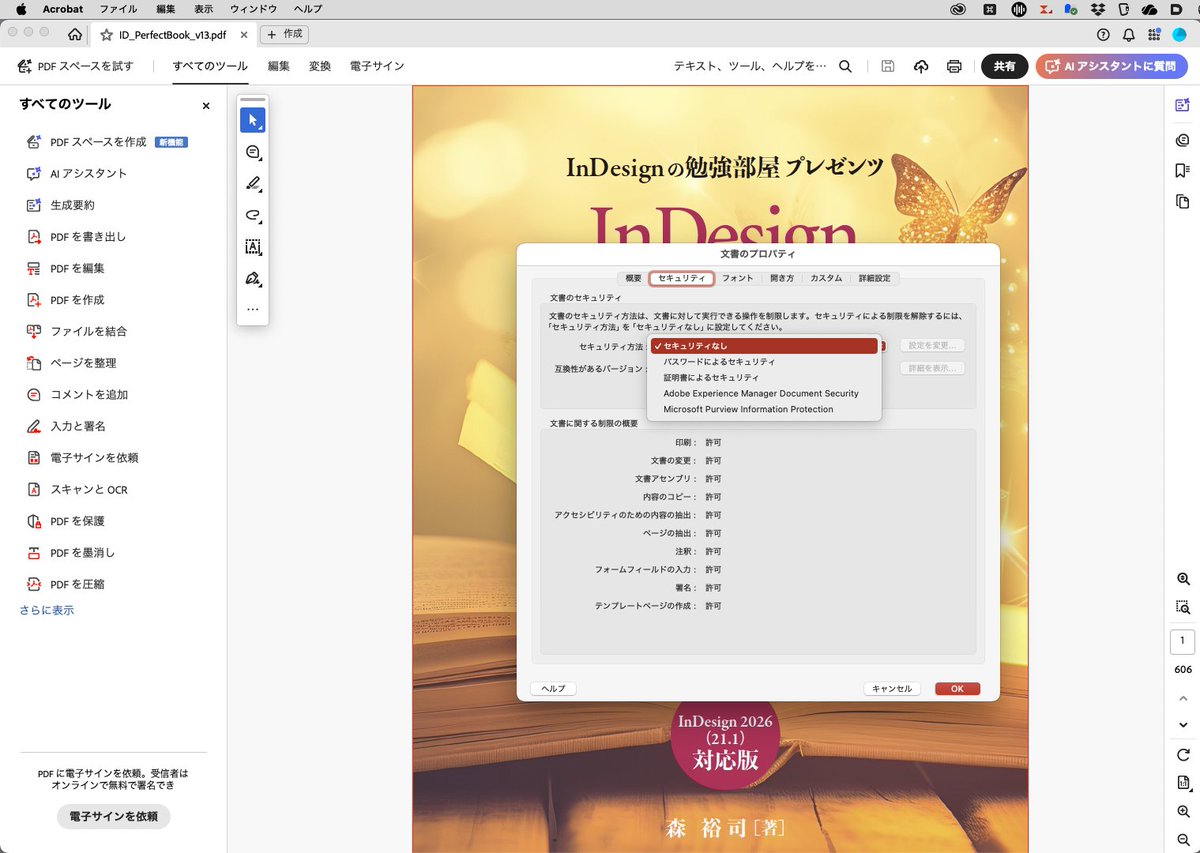This screenshot has width=1200, height=853.
Task: Click キャンセル in the dialog
Action: click(x=891, y=689)
